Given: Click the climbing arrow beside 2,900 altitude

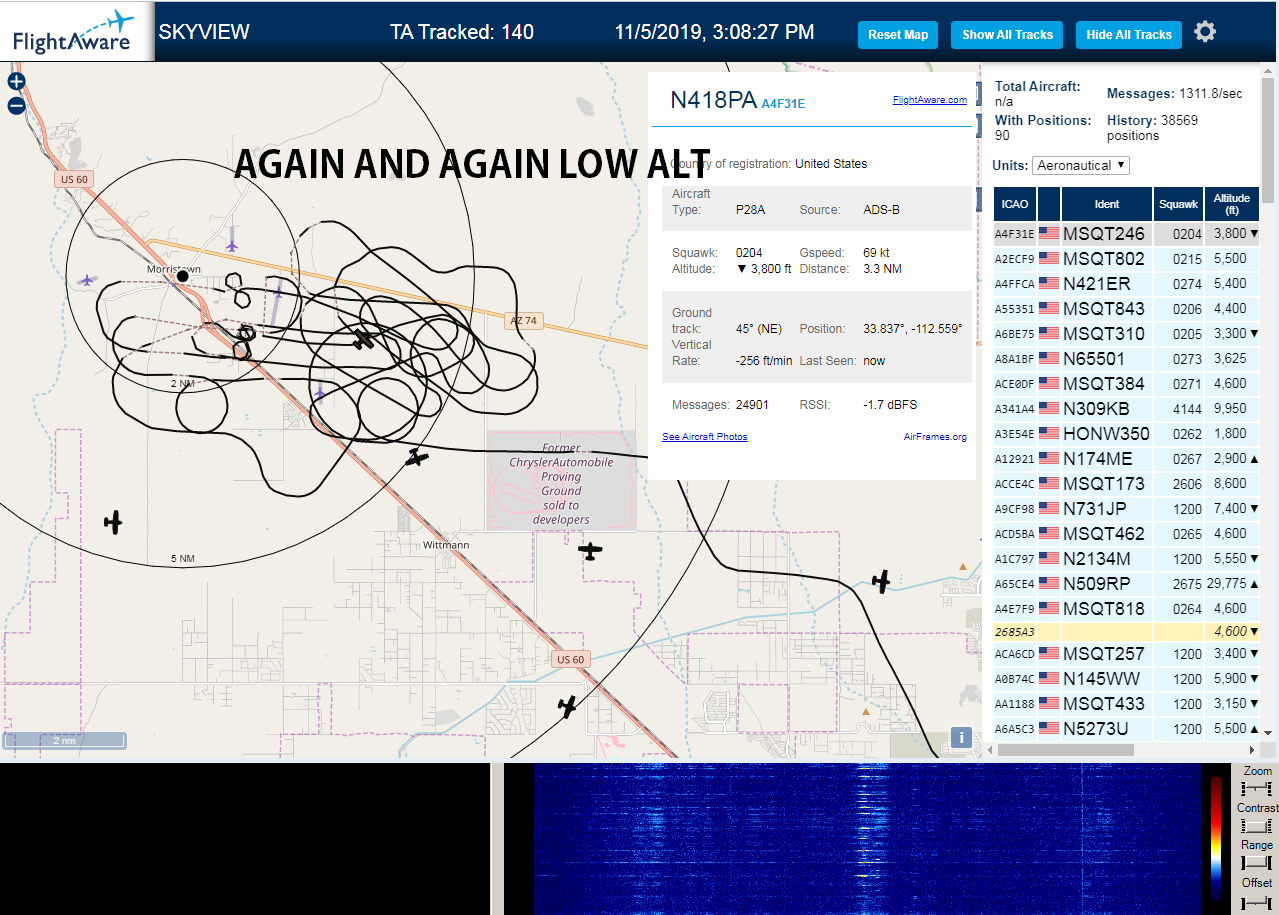Looking at the screenshot, I should pos(1255,459).
